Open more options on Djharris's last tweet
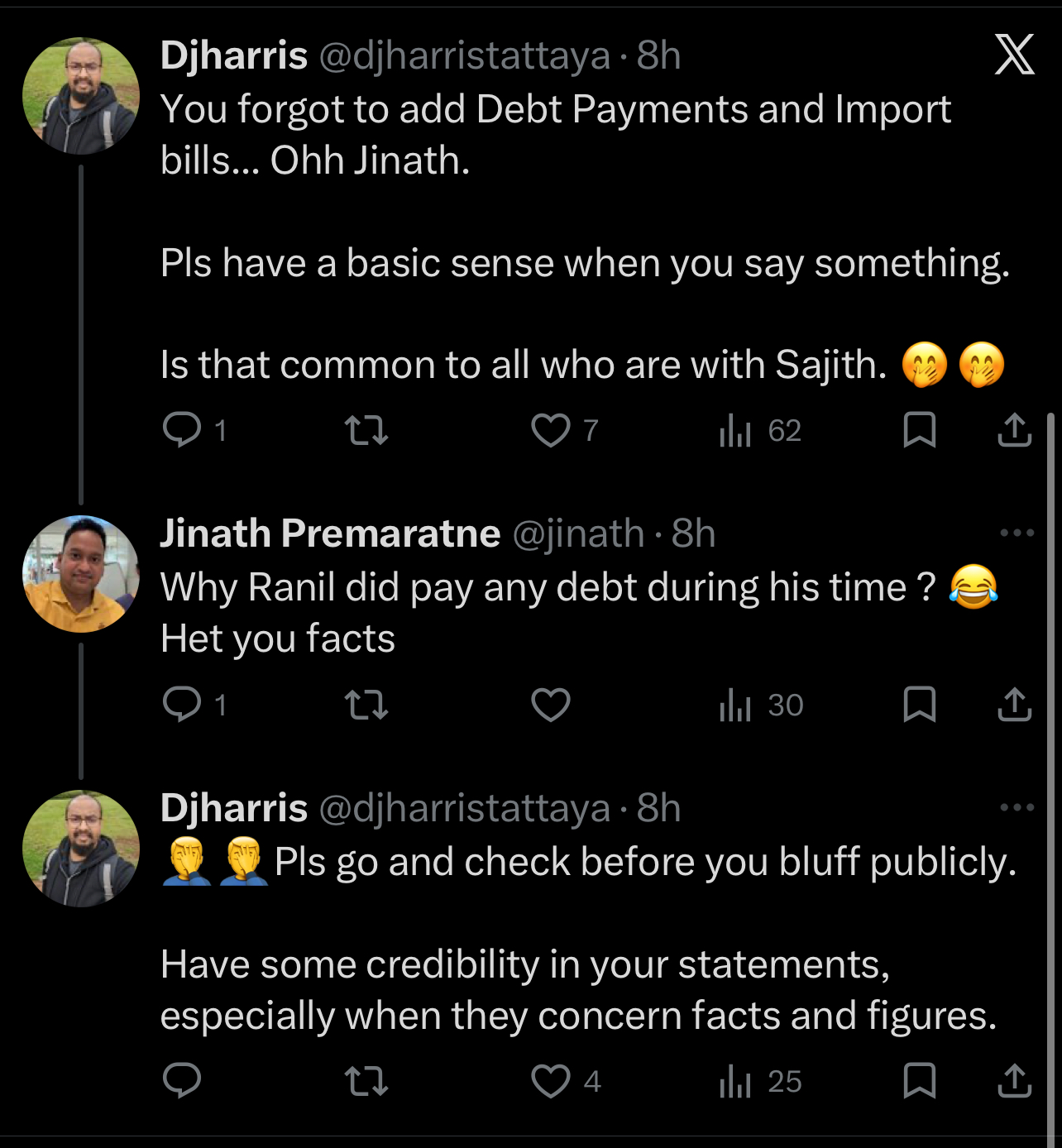1062x1148 pixels. coord(1017,807)
